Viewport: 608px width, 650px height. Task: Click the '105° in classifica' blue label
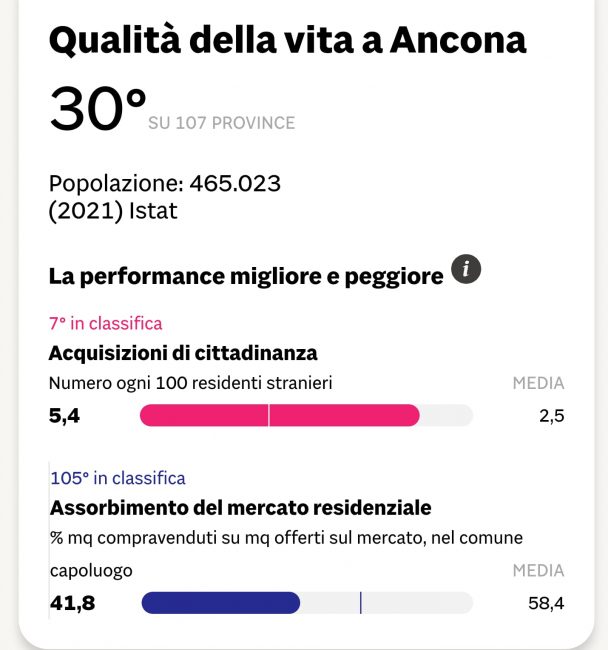(x=117, y=478)
